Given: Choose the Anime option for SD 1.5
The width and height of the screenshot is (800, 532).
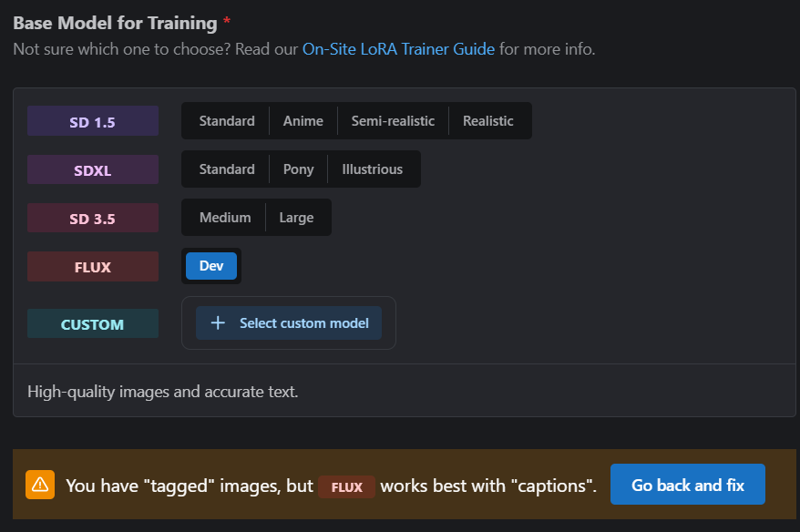Looking at the screenshot, I should (303, 121).
